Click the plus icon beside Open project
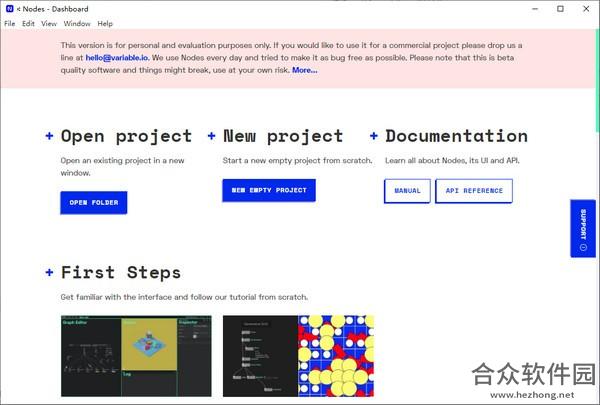The image size is (600, 405). [49, 136]
